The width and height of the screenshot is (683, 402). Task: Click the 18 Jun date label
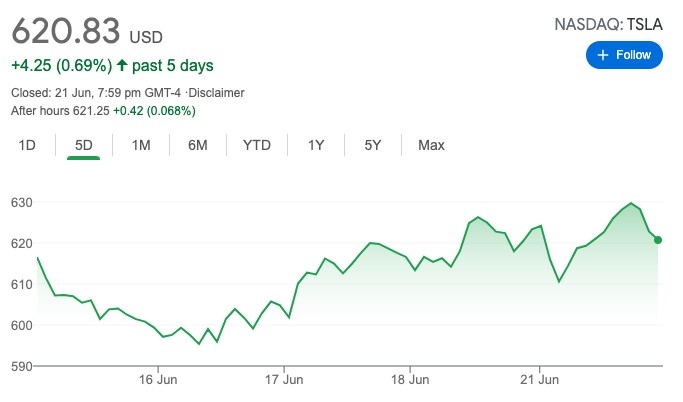(411, 380)
